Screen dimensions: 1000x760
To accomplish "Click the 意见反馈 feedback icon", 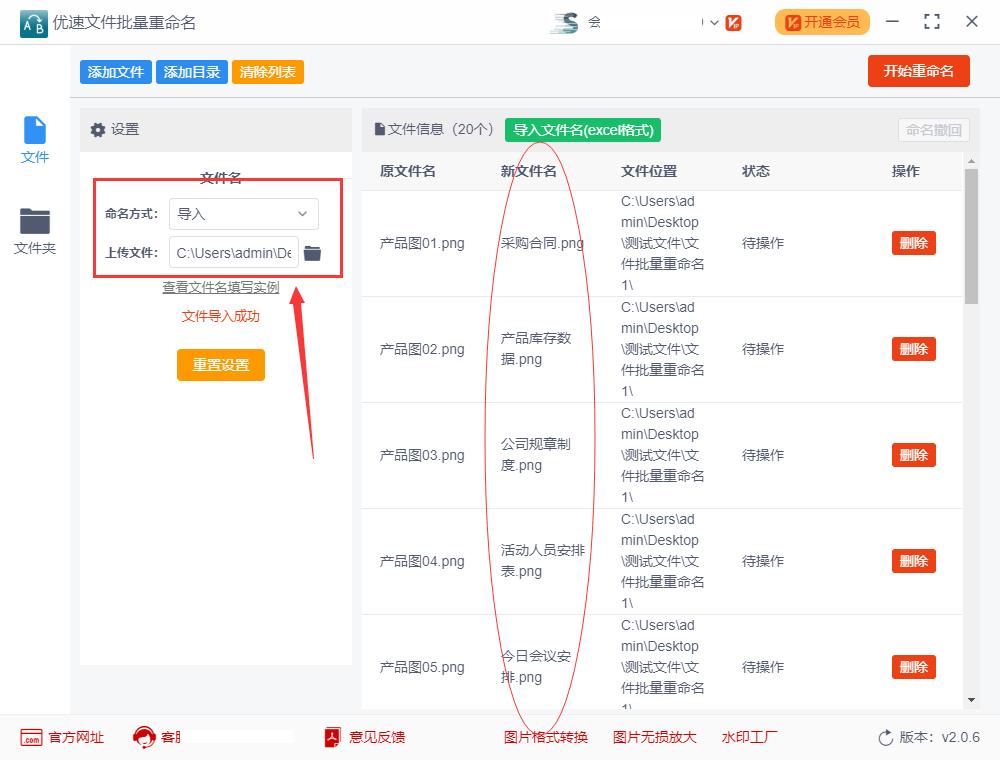I will pos(331,737).
